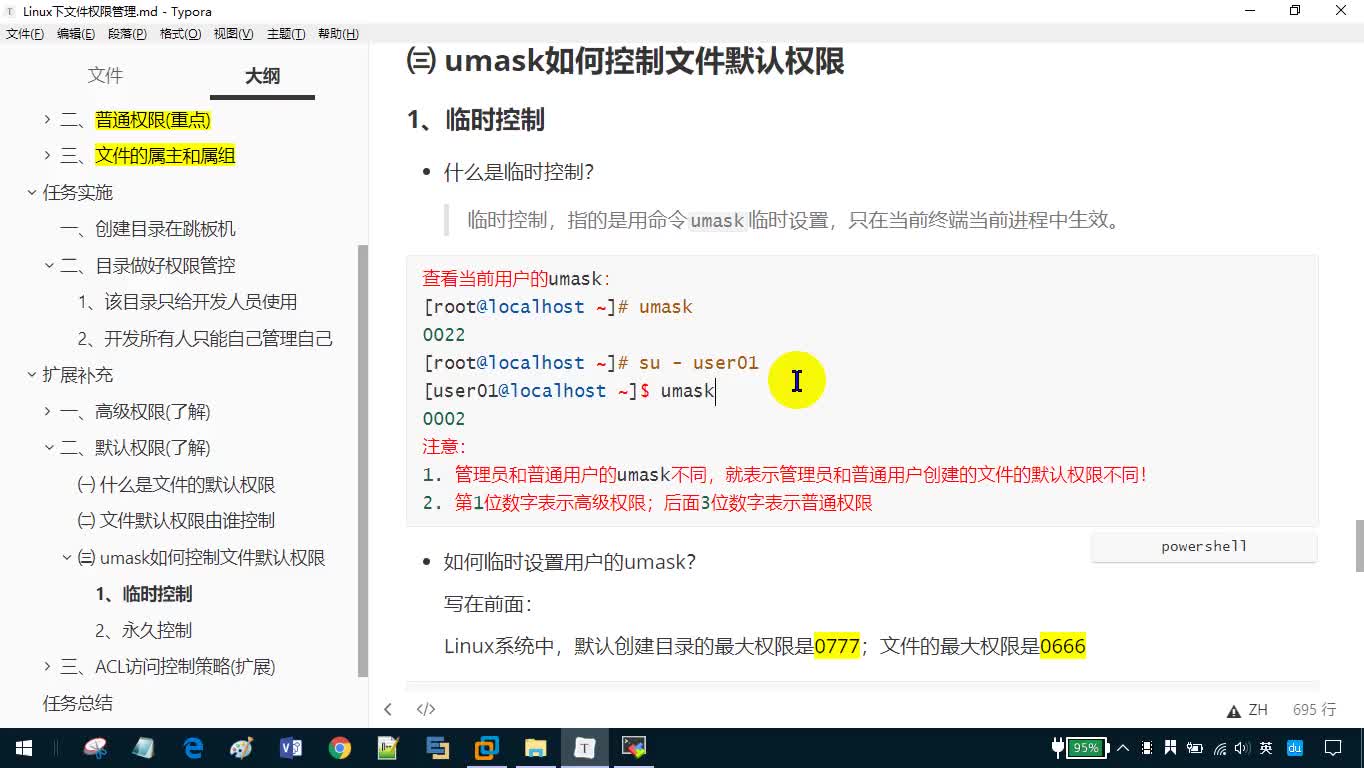Open the 文件(F) menu
Viewport: 1364px width, 768px height.
pyautogui.click(x=24, y=34)
